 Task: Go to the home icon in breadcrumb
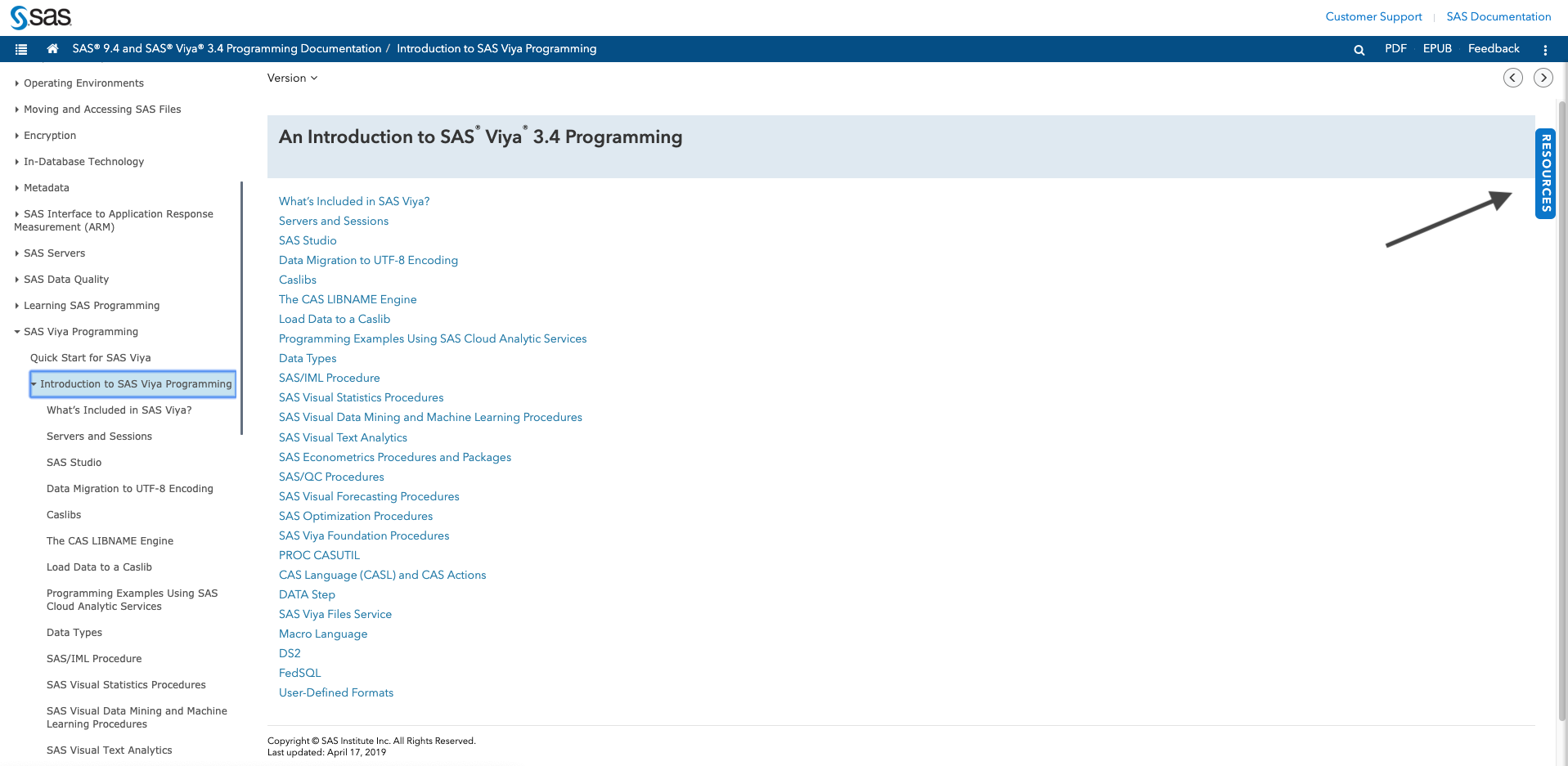point(52,49)
